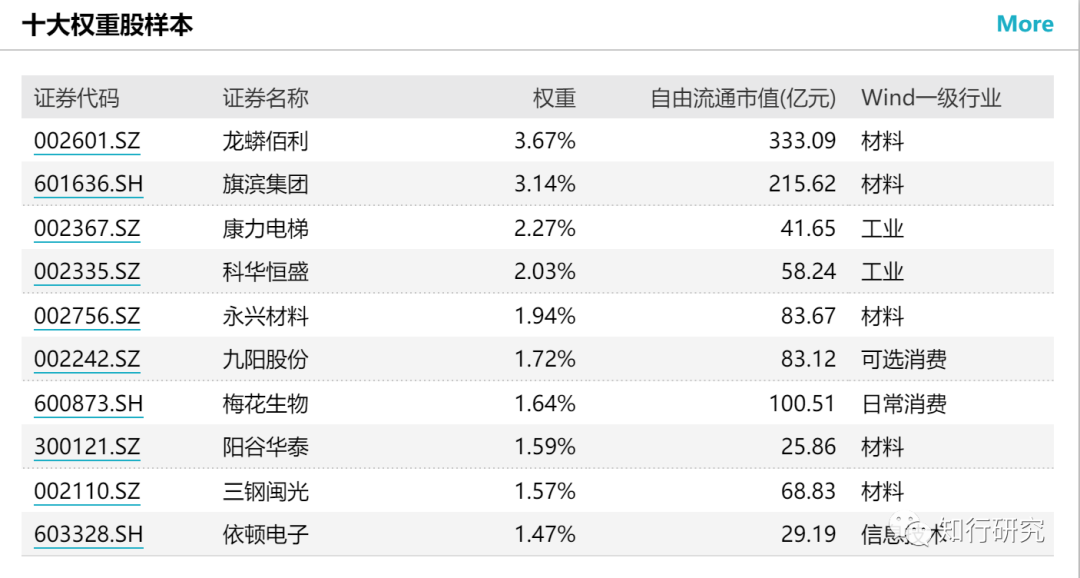The width and height of the screenshot is (1080, 578).
Task: Open stock code 603328.SH link
Action: (x=88, y=535)
